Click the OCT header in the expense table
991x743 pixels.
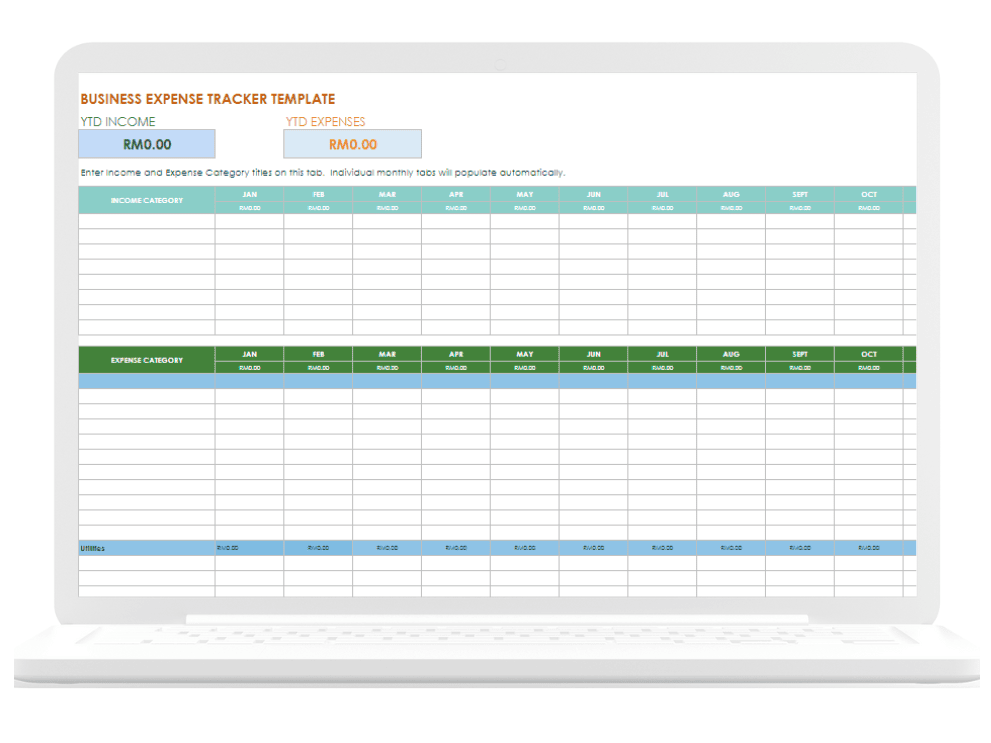pos(869,354)
